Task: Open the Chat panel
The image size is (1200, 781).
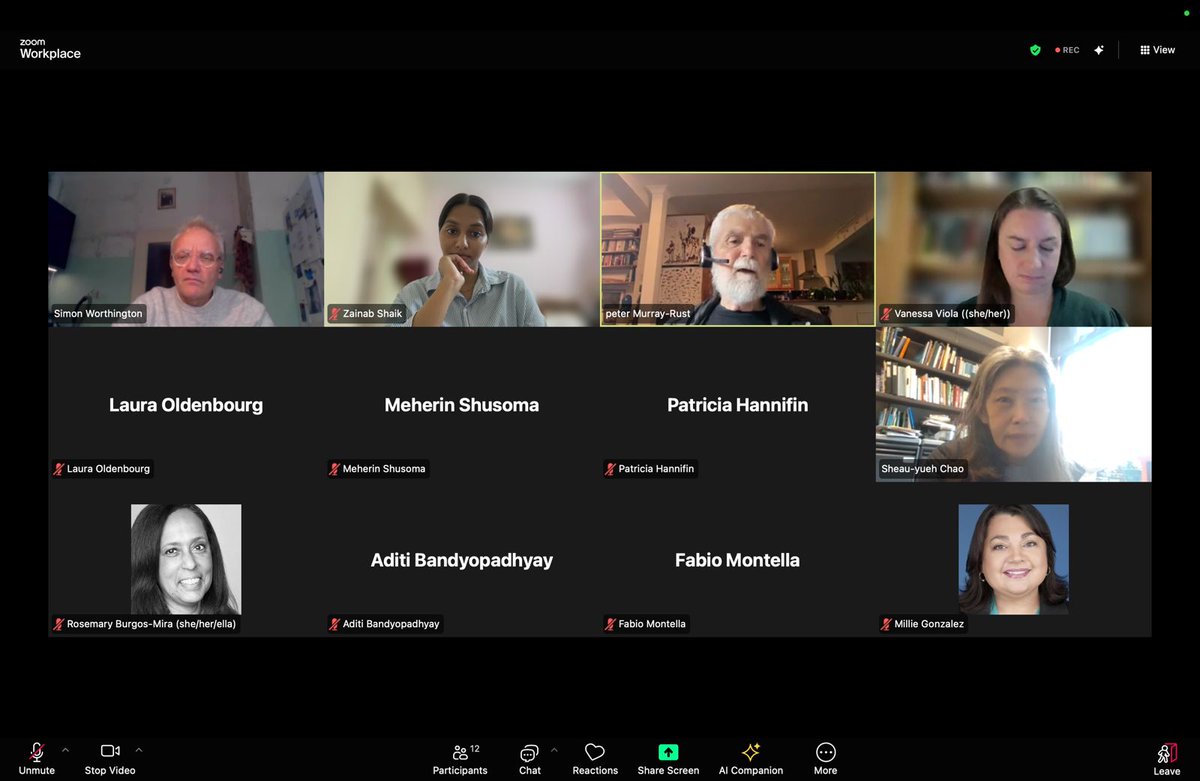Action: 530,759
